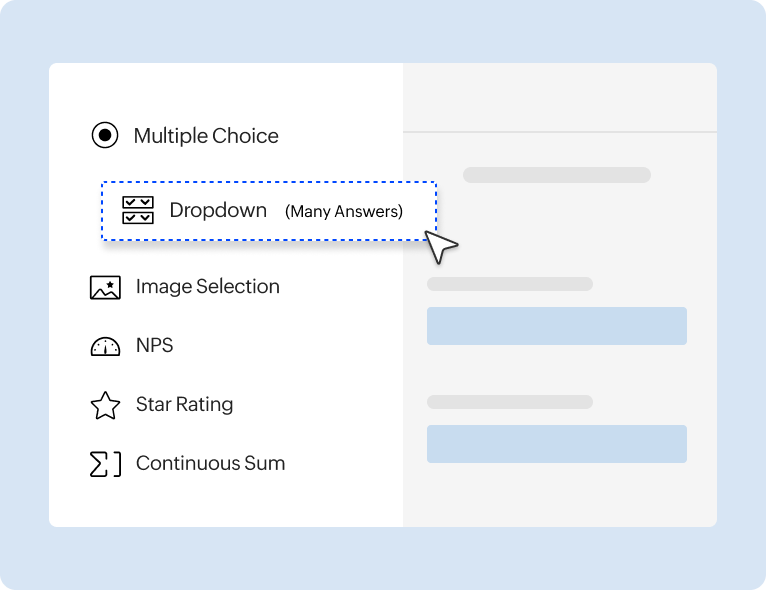Image resolution: width=766 pixels, height=590 pixels.
Task: Click the (Many Answers) label
Action: [x=344, y=211]
